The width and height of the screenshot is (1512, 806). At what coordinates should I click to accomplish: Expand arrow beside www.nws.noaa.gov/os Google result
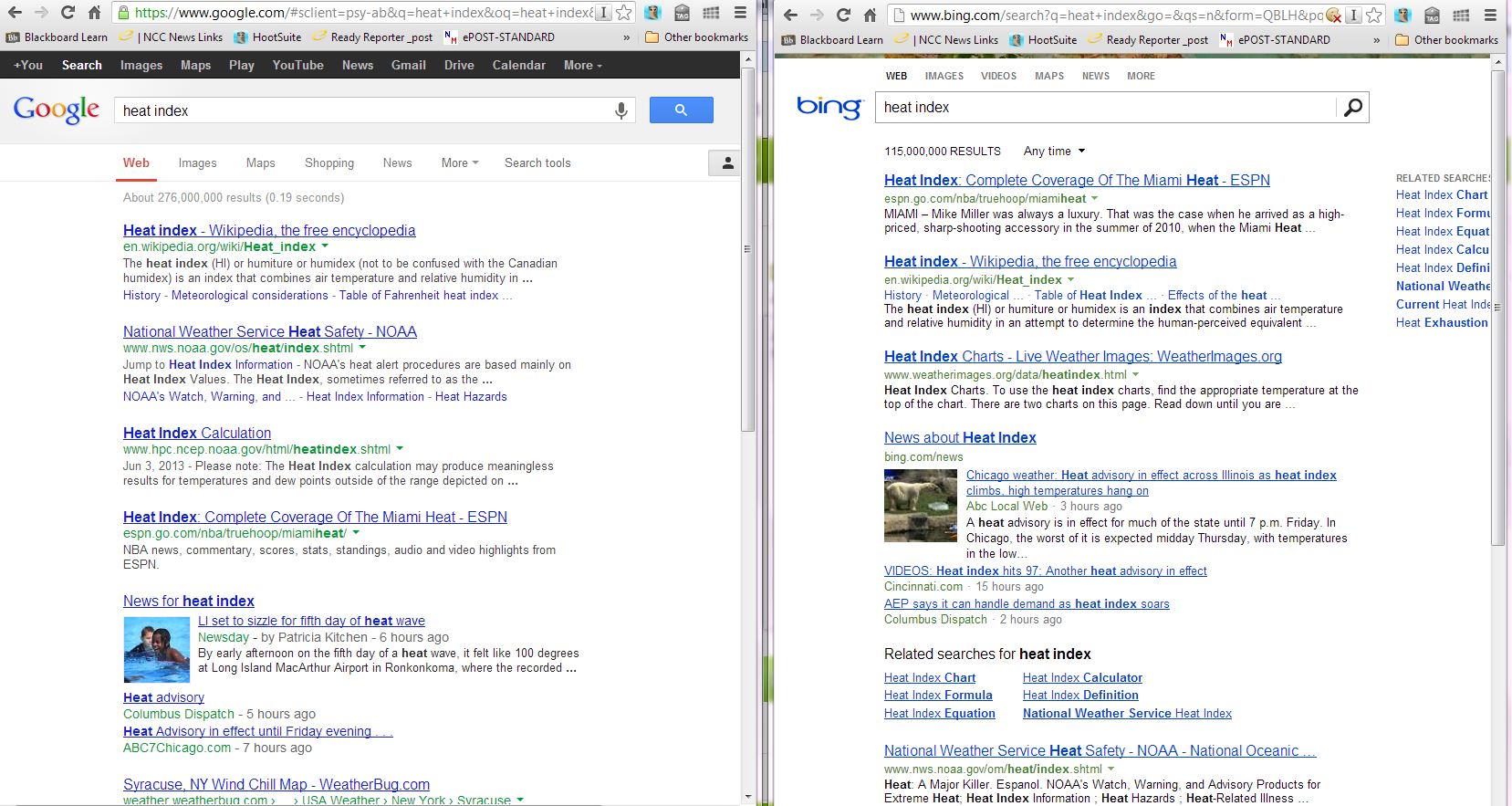(362, 348)
